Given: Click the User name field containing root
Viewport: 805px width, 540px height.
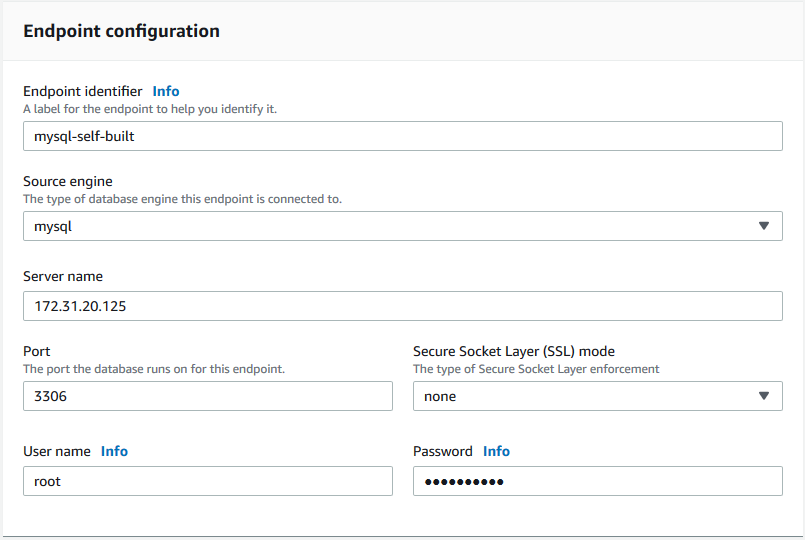Looking at the screenshot, I should pyautogui.click(x=207, y=481).
